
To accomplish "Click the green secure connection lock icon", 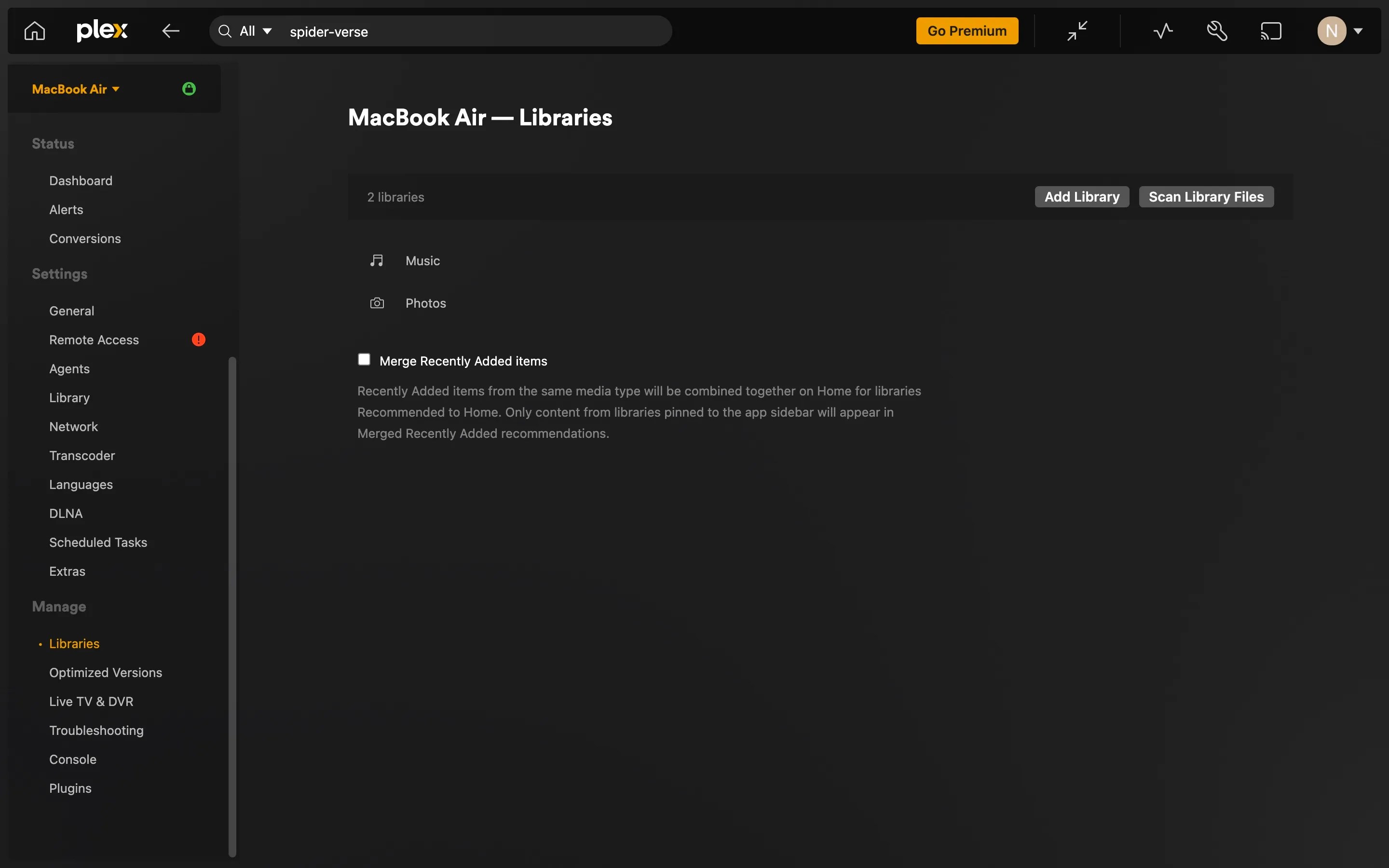I will (x=190, y=88).
